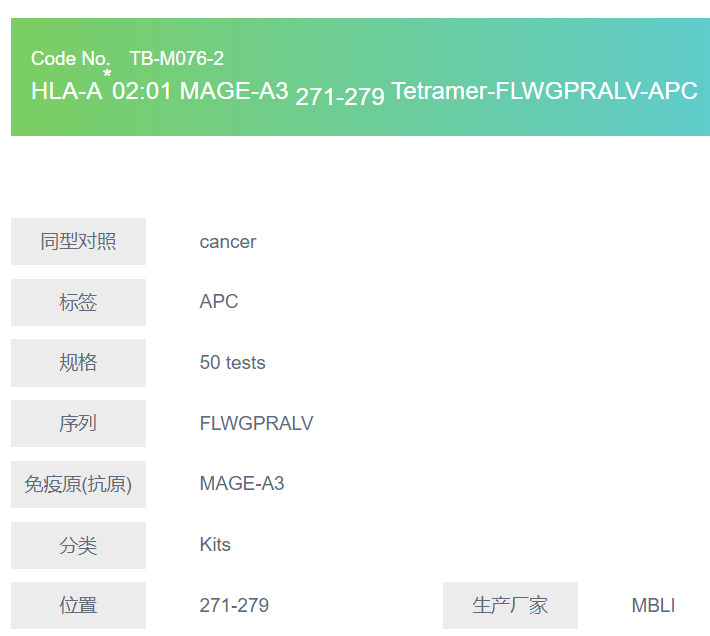Select the 规格 label cell

(78, 363)
